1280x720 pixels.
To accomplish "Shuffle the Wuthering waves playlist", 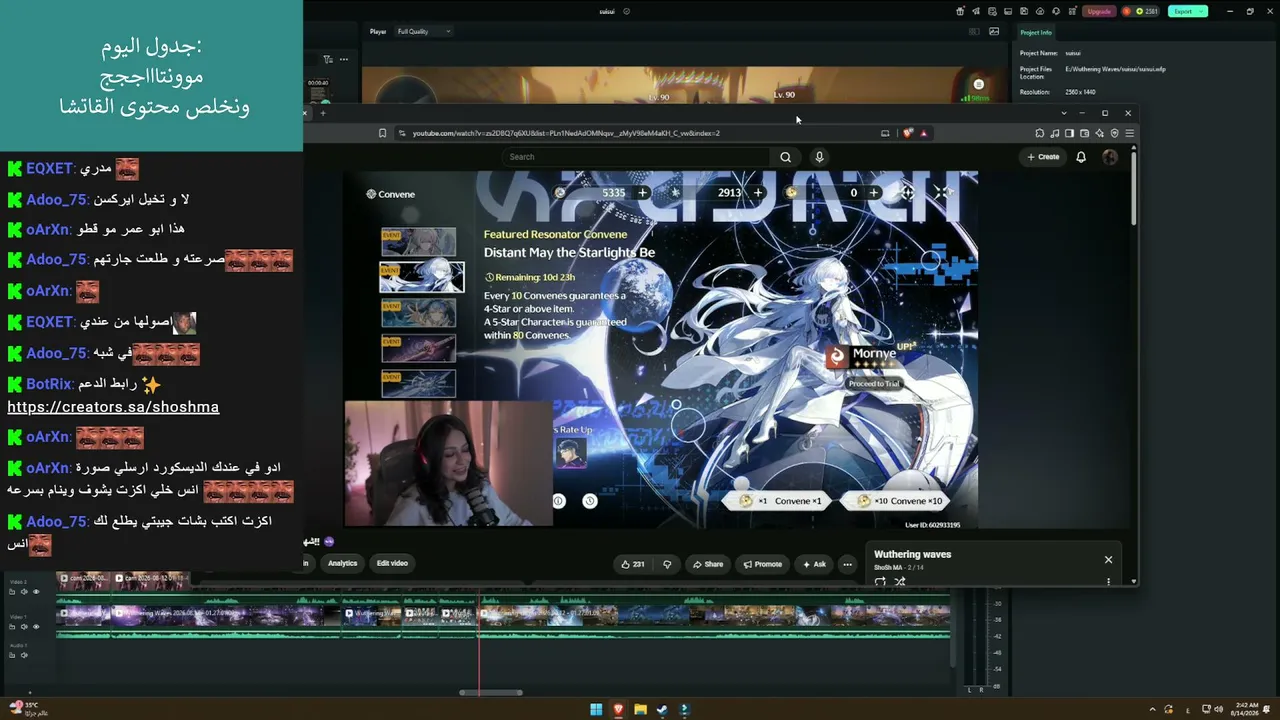I will [899, 582].
